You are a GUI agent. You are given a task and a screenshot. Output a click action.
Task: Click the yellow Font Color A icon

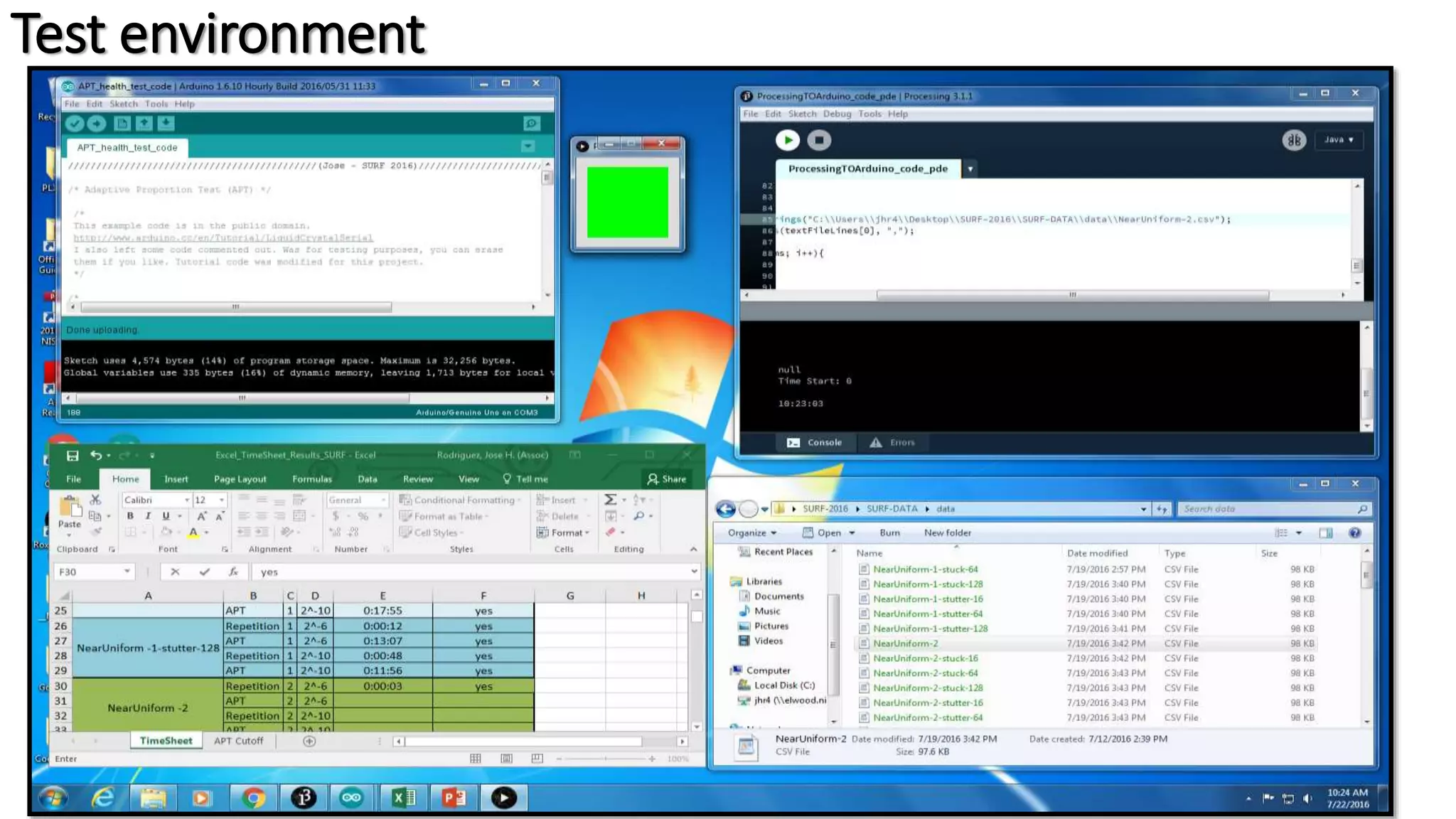click(x=193, y=532)
